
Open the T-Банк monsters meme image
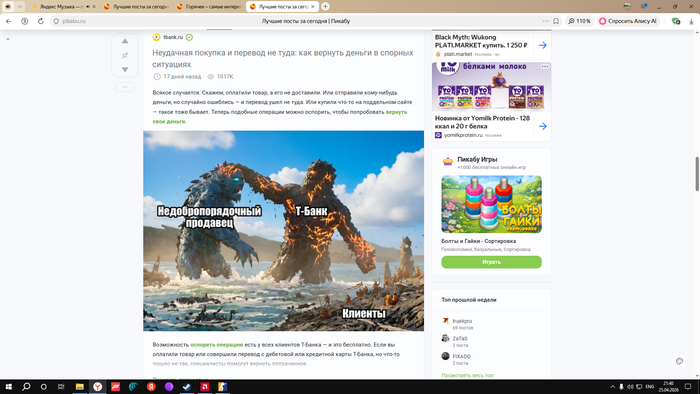click(283, 231)
